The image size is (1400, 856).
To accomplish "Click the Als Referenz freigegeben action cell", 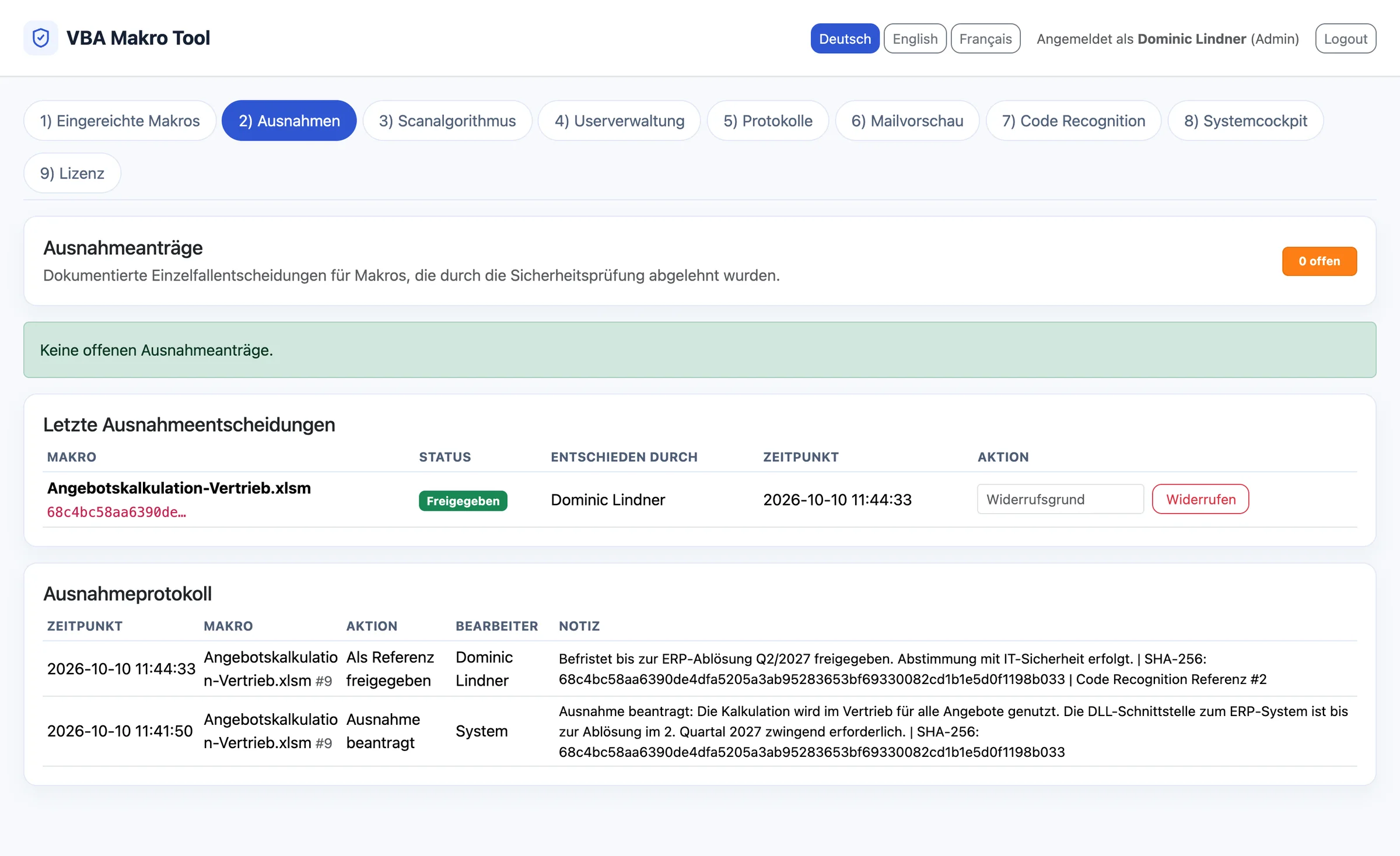I will point(390,669).
